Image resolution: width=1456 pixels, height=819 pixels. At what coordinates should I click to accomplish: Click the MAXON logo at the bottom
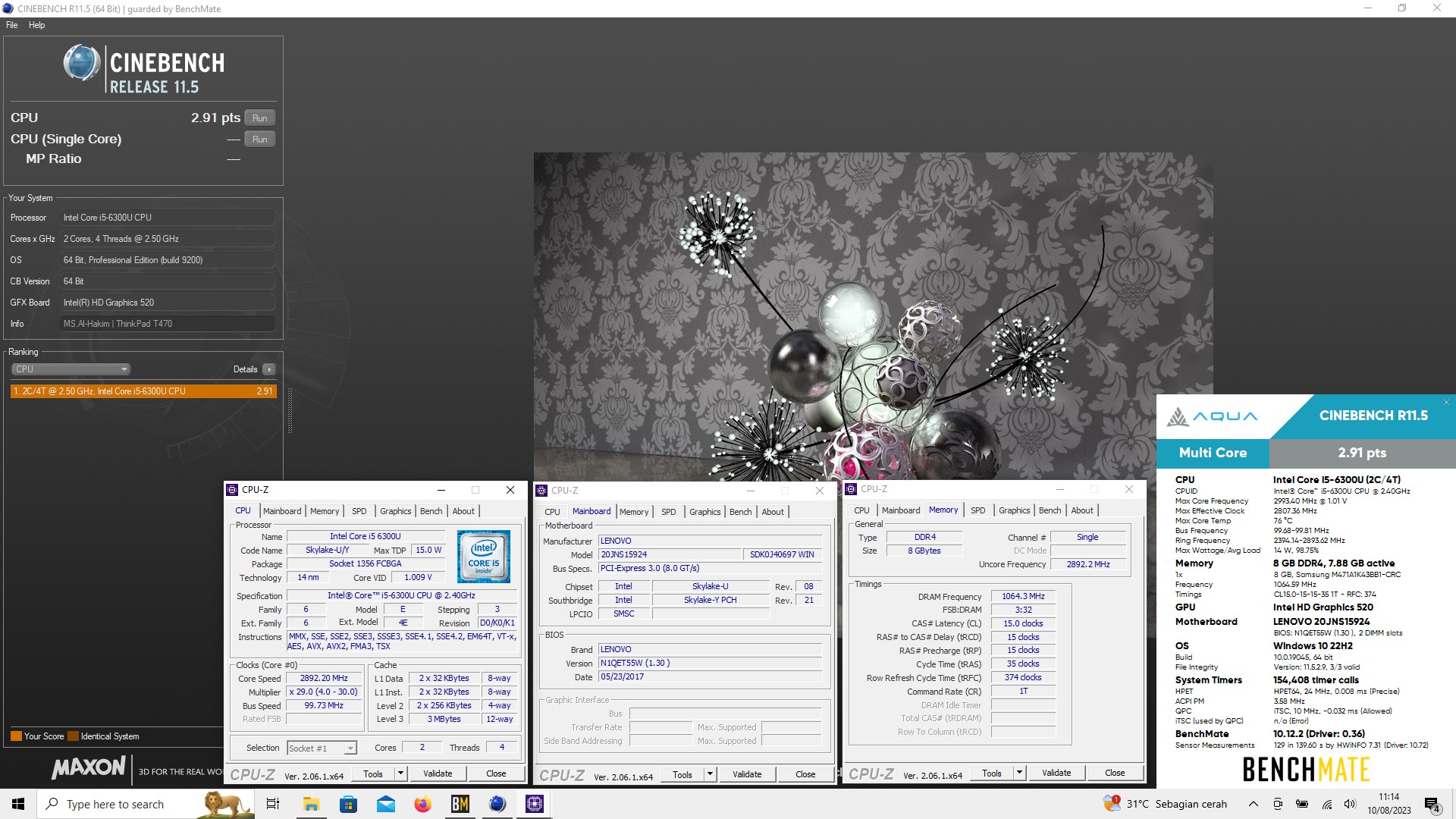click(x=89, y=767)
